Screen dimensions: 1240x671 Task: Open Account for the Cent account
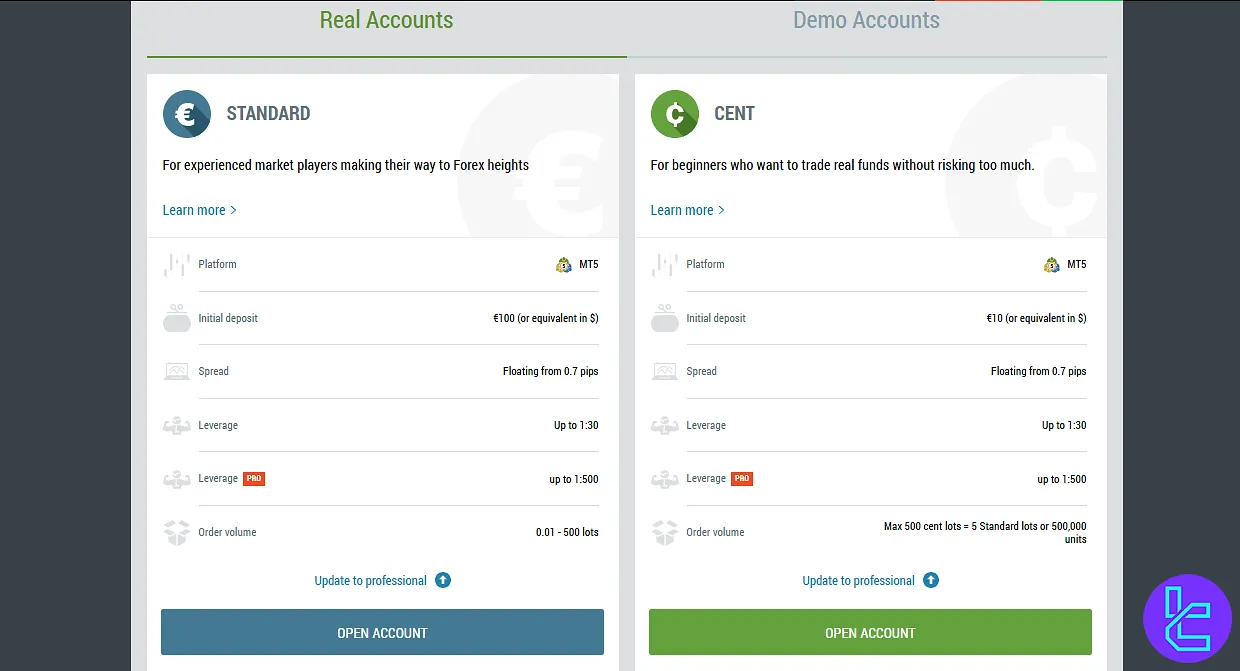click(x=870, y=632)
